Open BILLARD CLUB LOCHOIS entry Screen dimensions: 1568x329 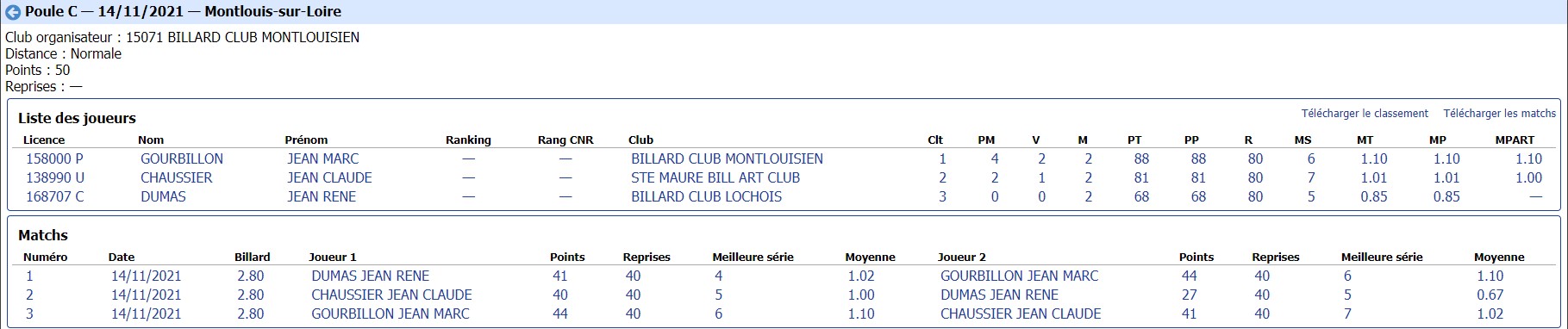(707, 196)
